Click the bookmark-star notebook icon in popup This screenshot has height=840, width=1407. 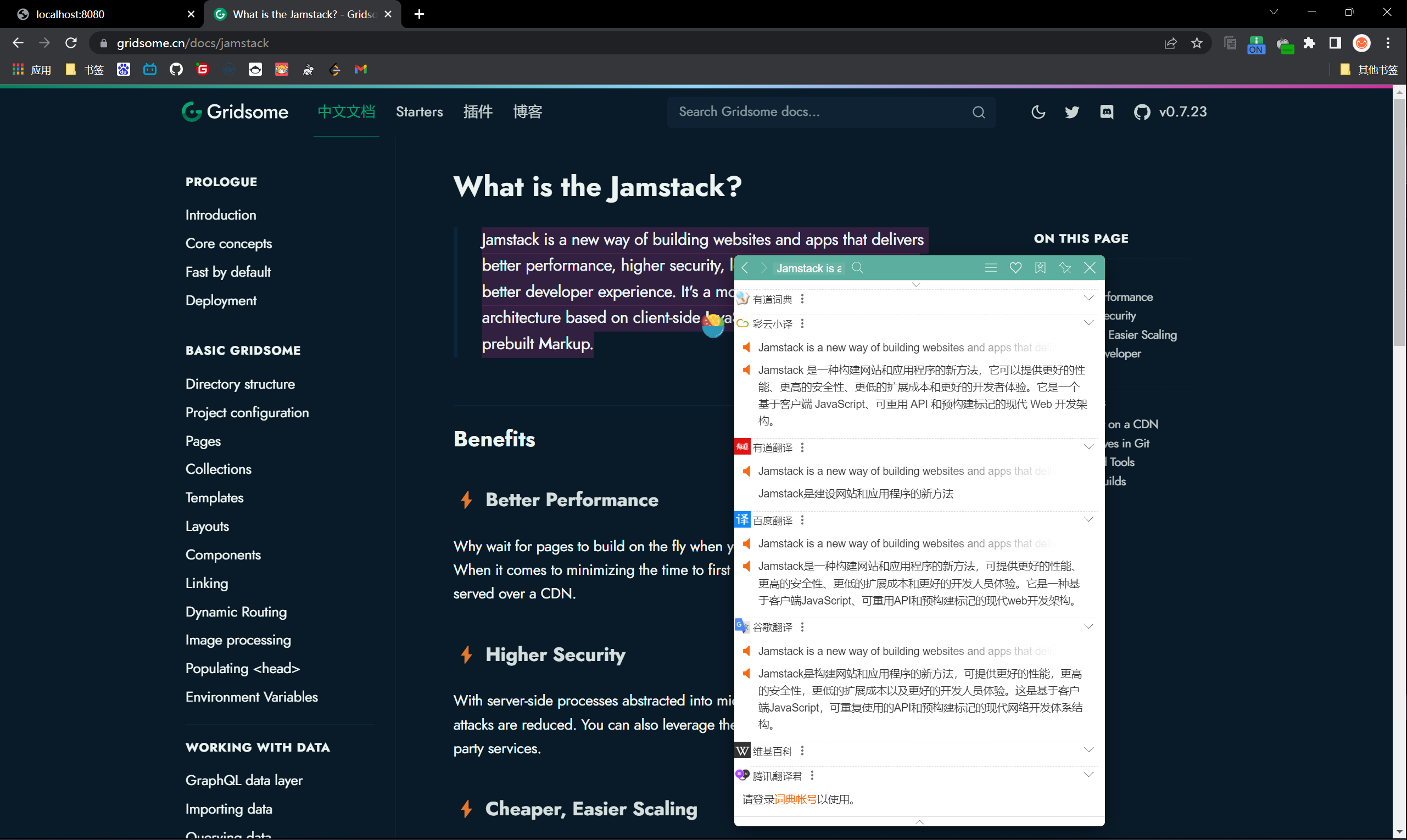[1040, 268]
